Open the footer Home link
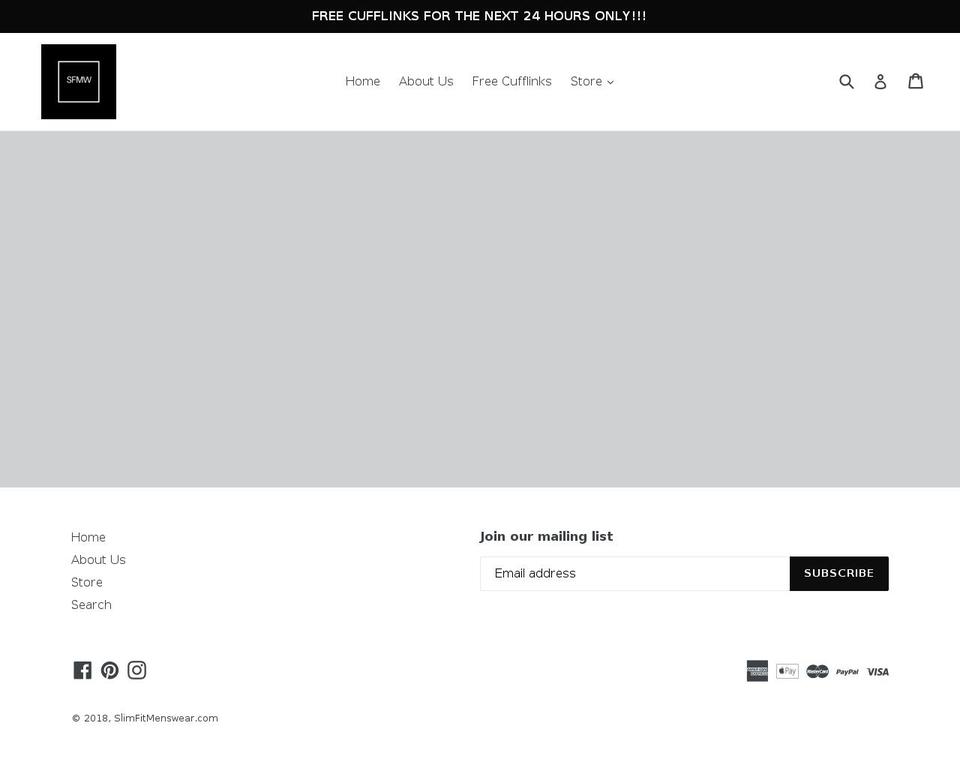Image resolution: width=960 pixels, height=768 pixels. click(88, 537)
